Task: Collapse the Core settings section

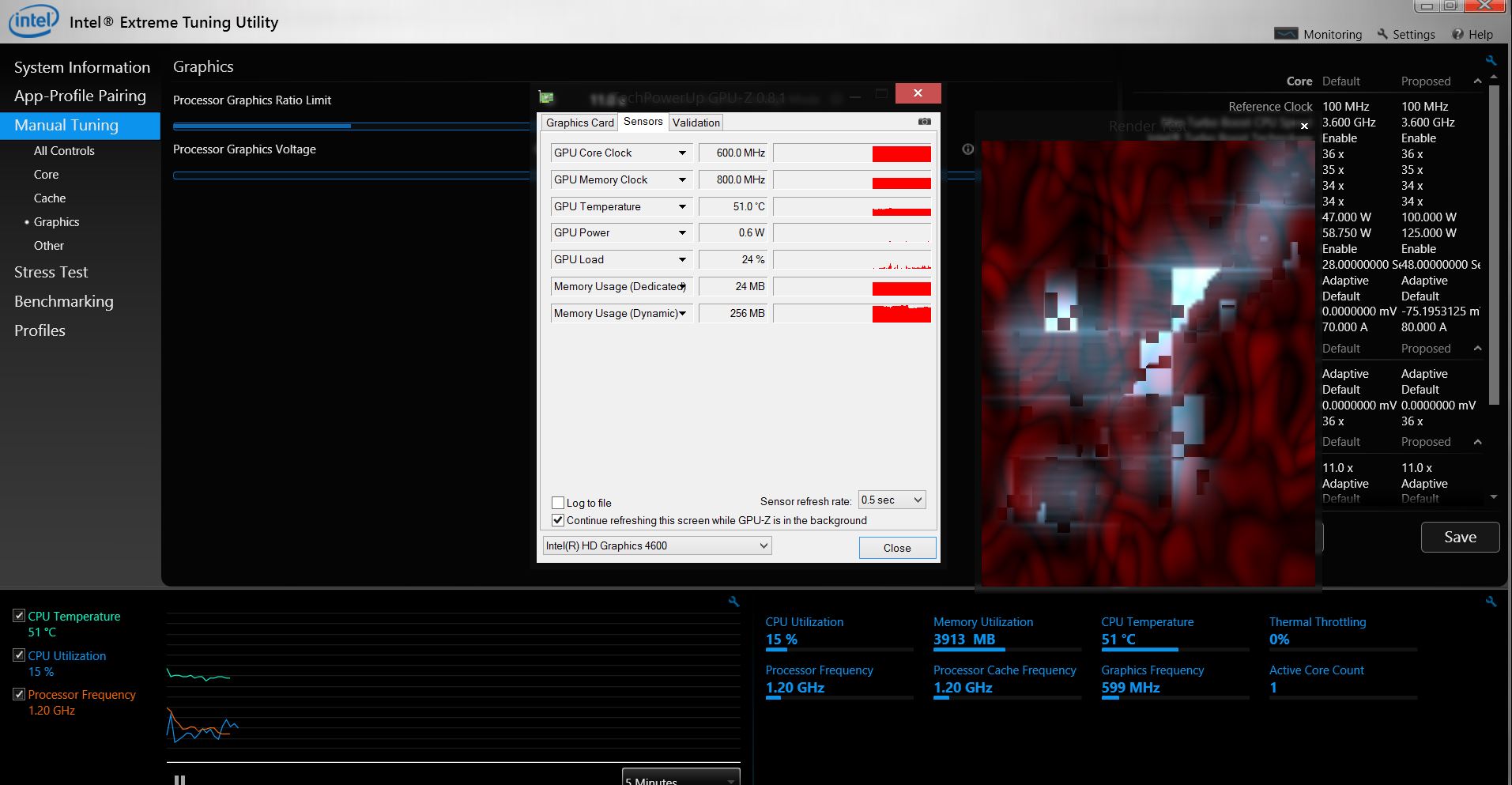Action: coord(1477,81)
